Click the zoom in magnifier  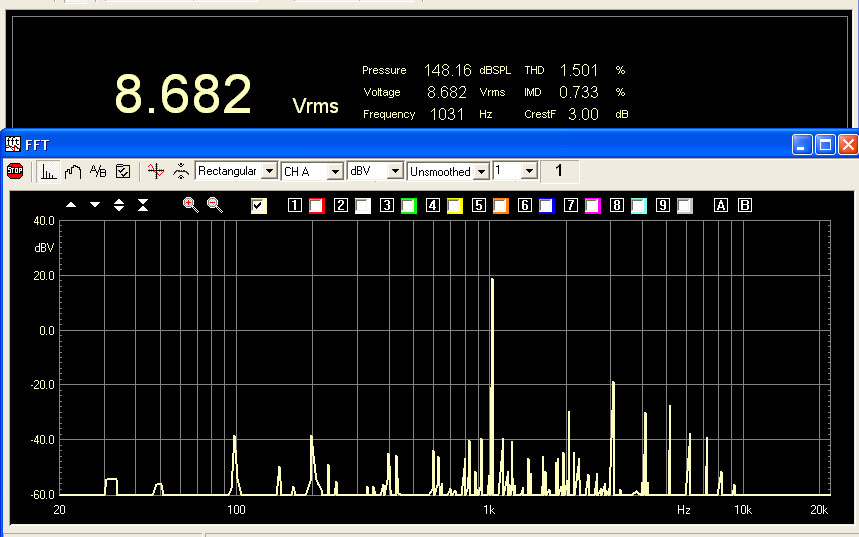[190, 205]
